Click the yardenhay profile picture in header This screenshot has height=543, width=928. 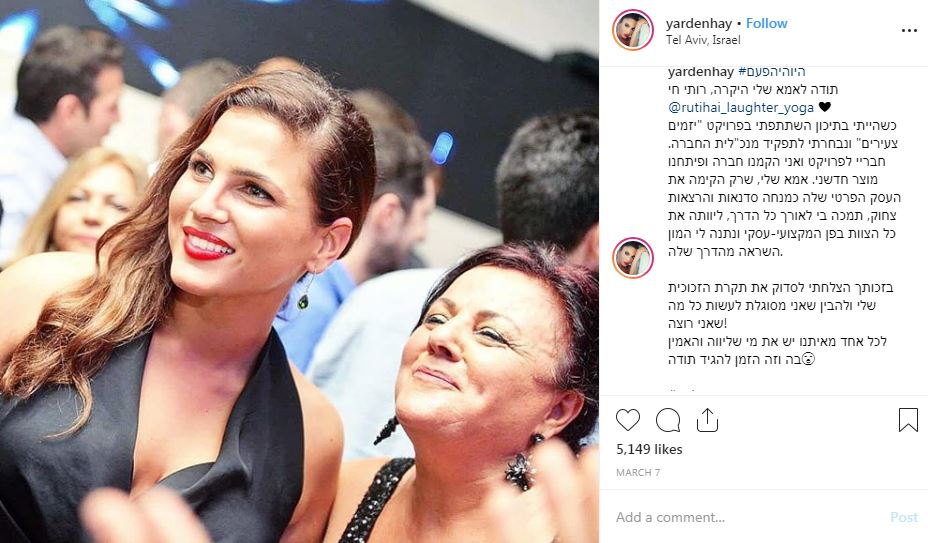[633, 30]
